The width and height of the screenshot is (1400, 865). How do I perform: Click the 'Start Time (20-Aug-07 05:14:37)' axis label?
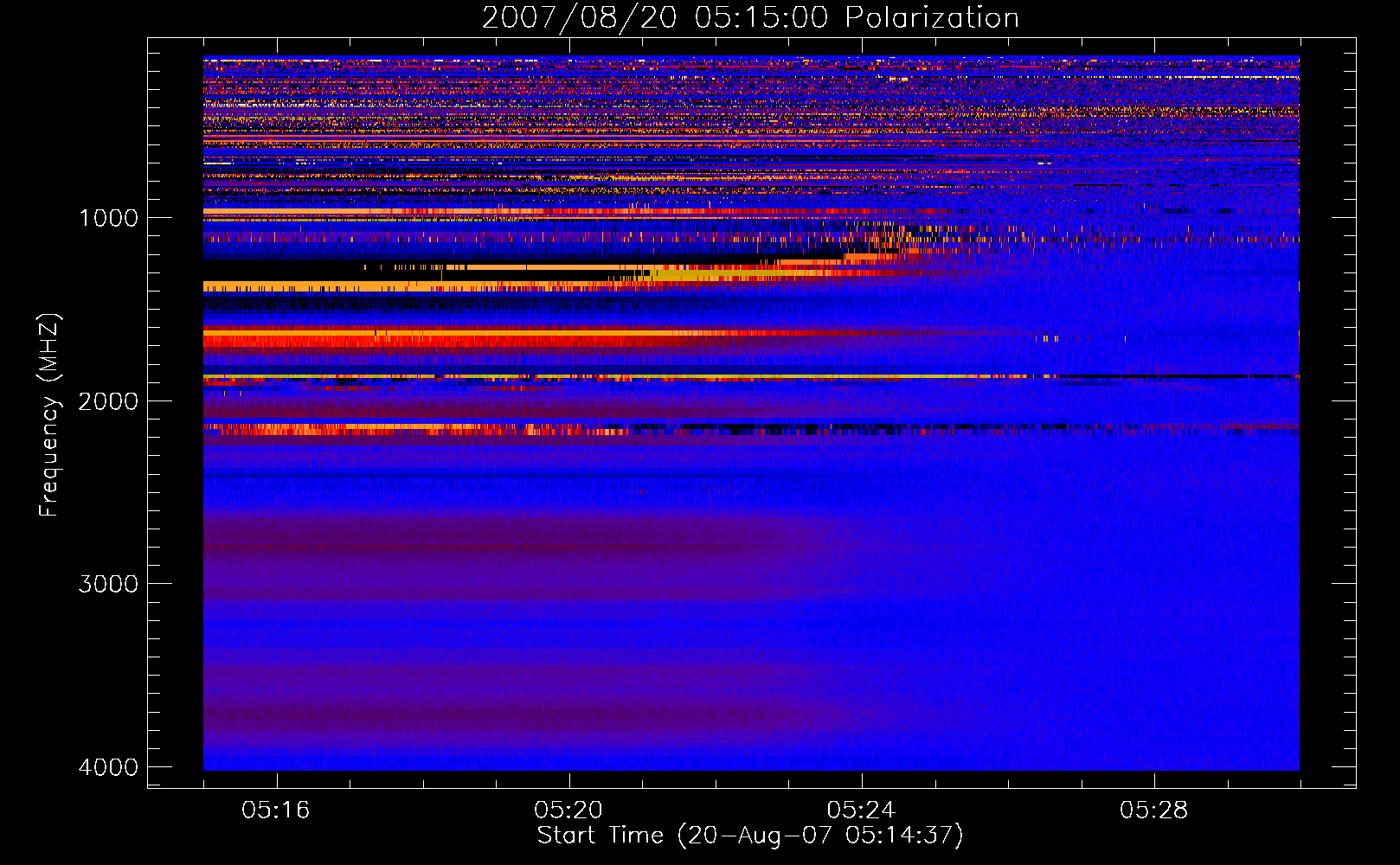[x=750, y=836]
